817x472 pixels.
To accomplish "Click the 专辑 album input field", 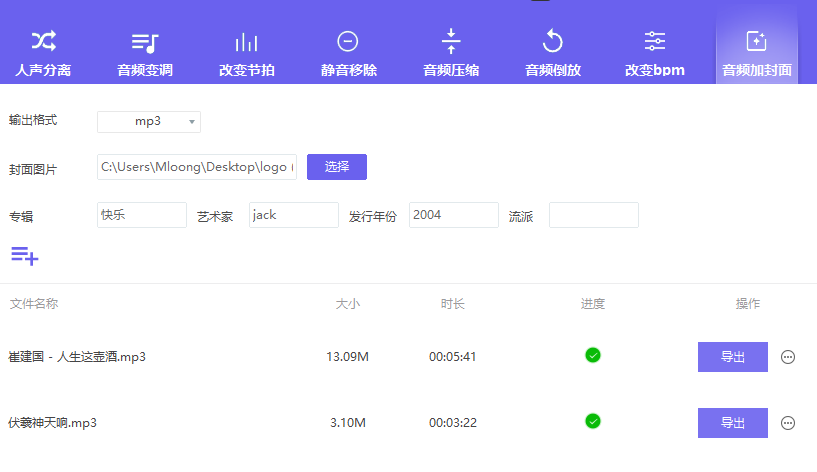I will pyautogui.click(x=142, y=215).
